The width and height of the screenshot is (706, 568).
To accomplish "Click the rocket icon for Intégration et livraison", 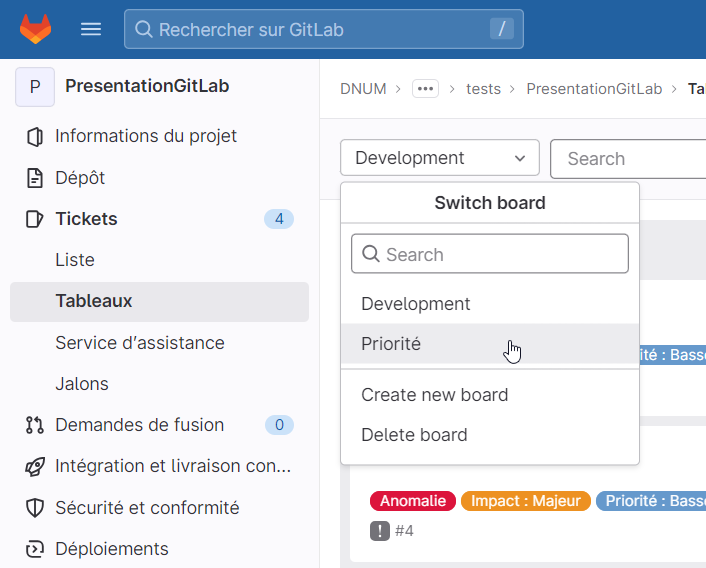I will pos(35,466).
